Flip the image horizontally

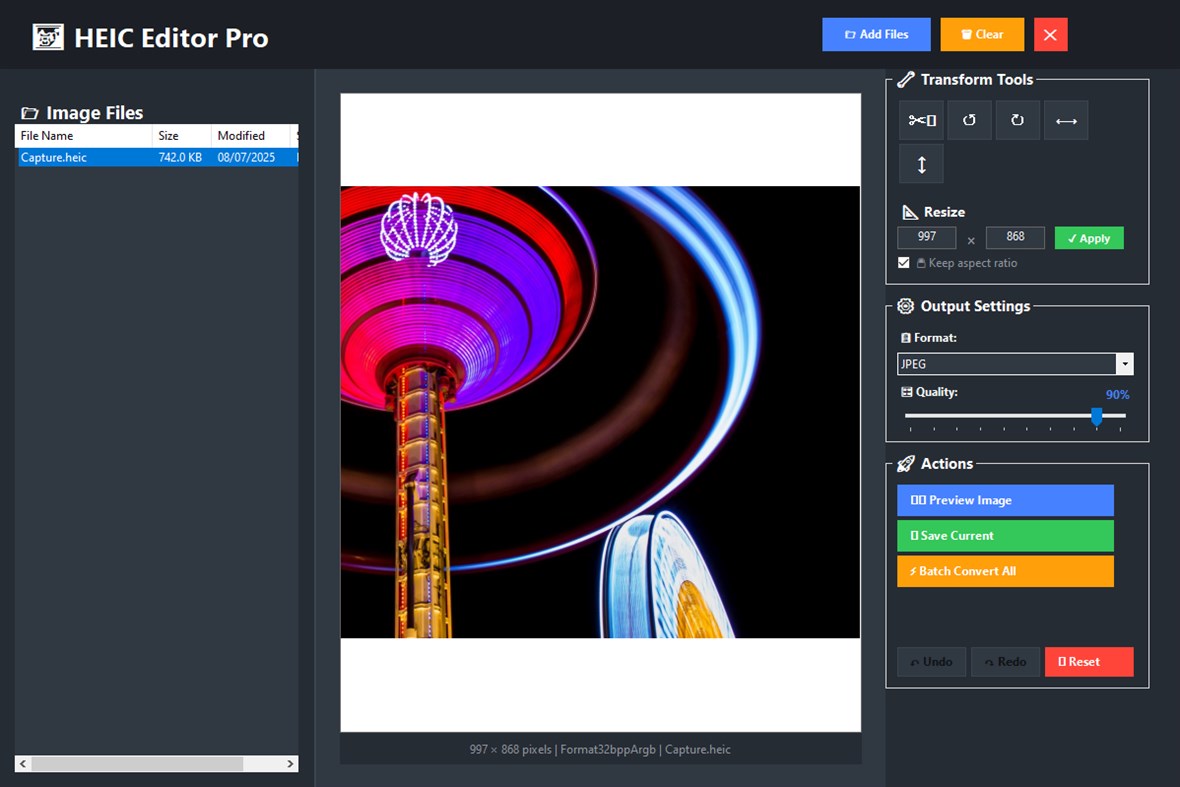[1065, 120]
